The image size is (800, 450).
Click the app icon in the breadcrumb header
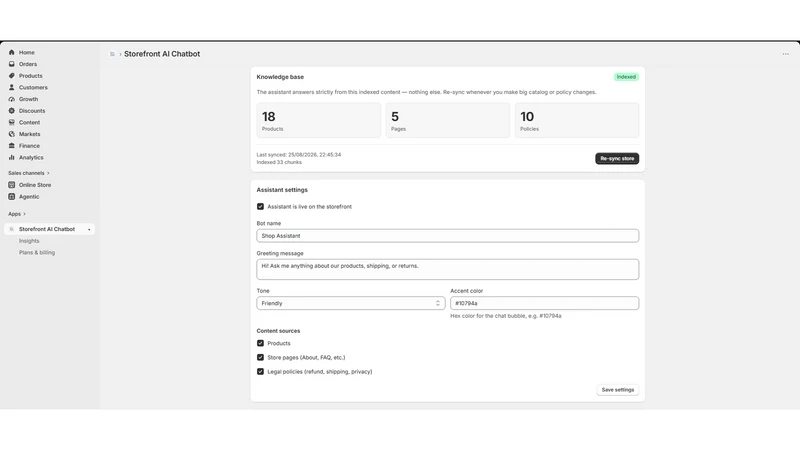coord(112,54)
